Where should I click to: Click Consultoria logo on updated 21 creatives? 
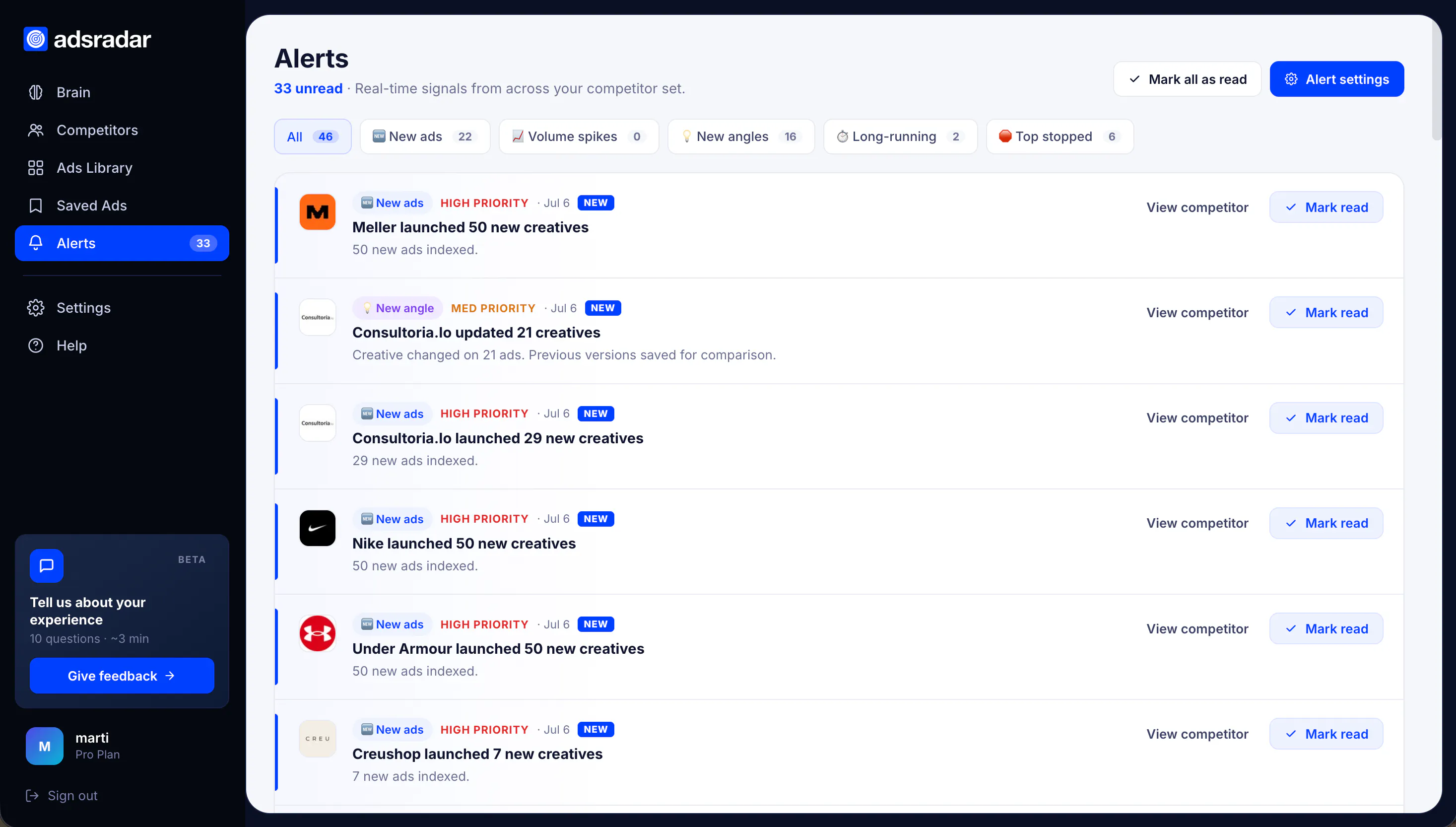pyautogui.click(x=317, y=317)
